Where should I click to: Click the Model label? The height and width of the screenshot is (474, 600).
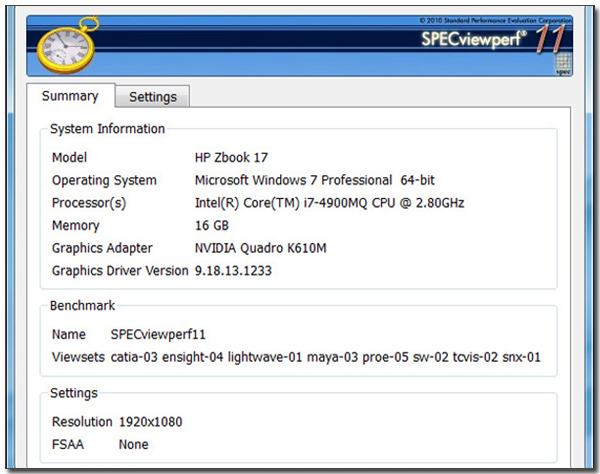click(x=69, y=158)
